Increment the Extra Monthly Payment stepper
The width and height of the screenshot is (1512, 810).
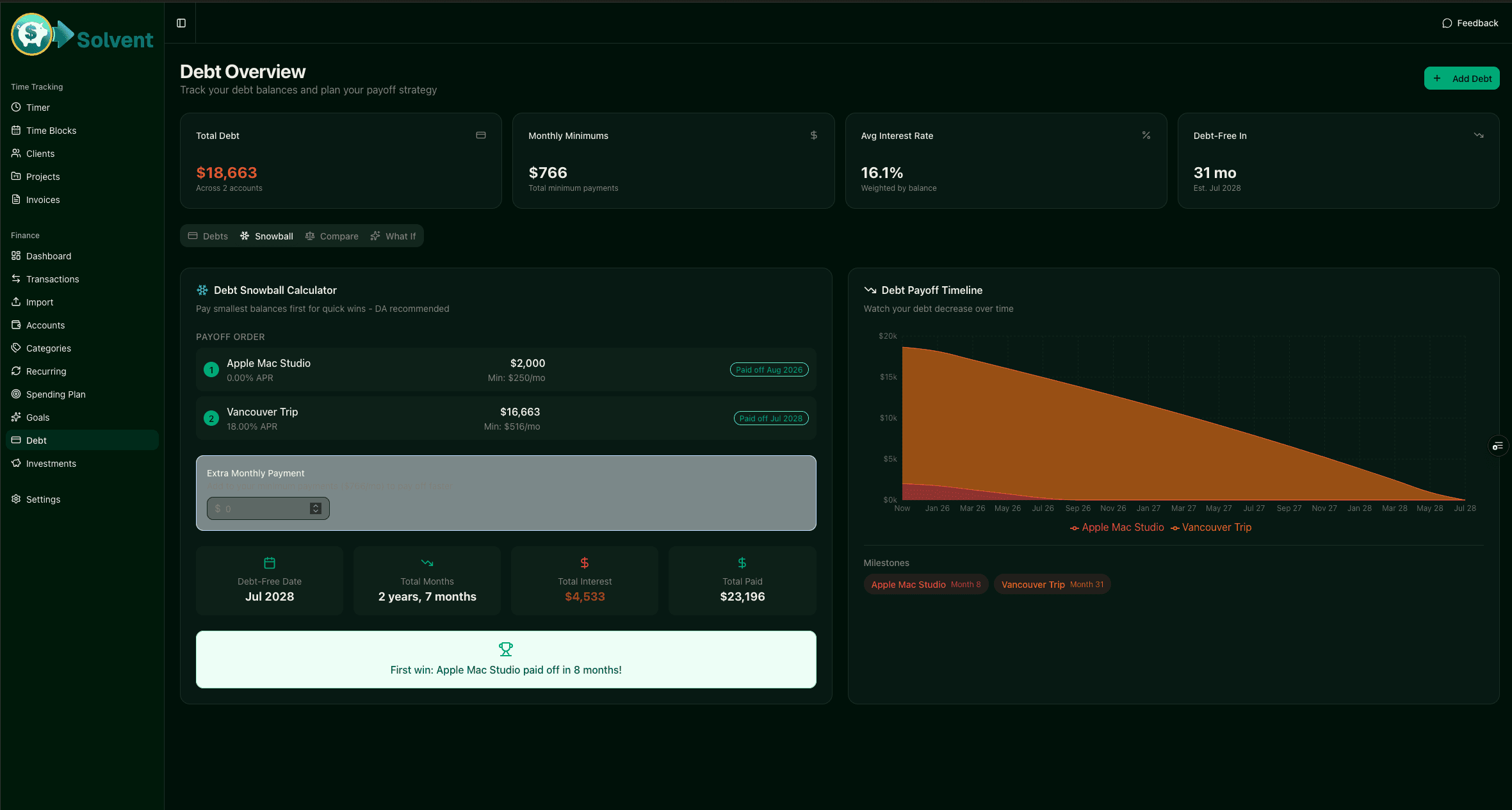coord(315,505)
